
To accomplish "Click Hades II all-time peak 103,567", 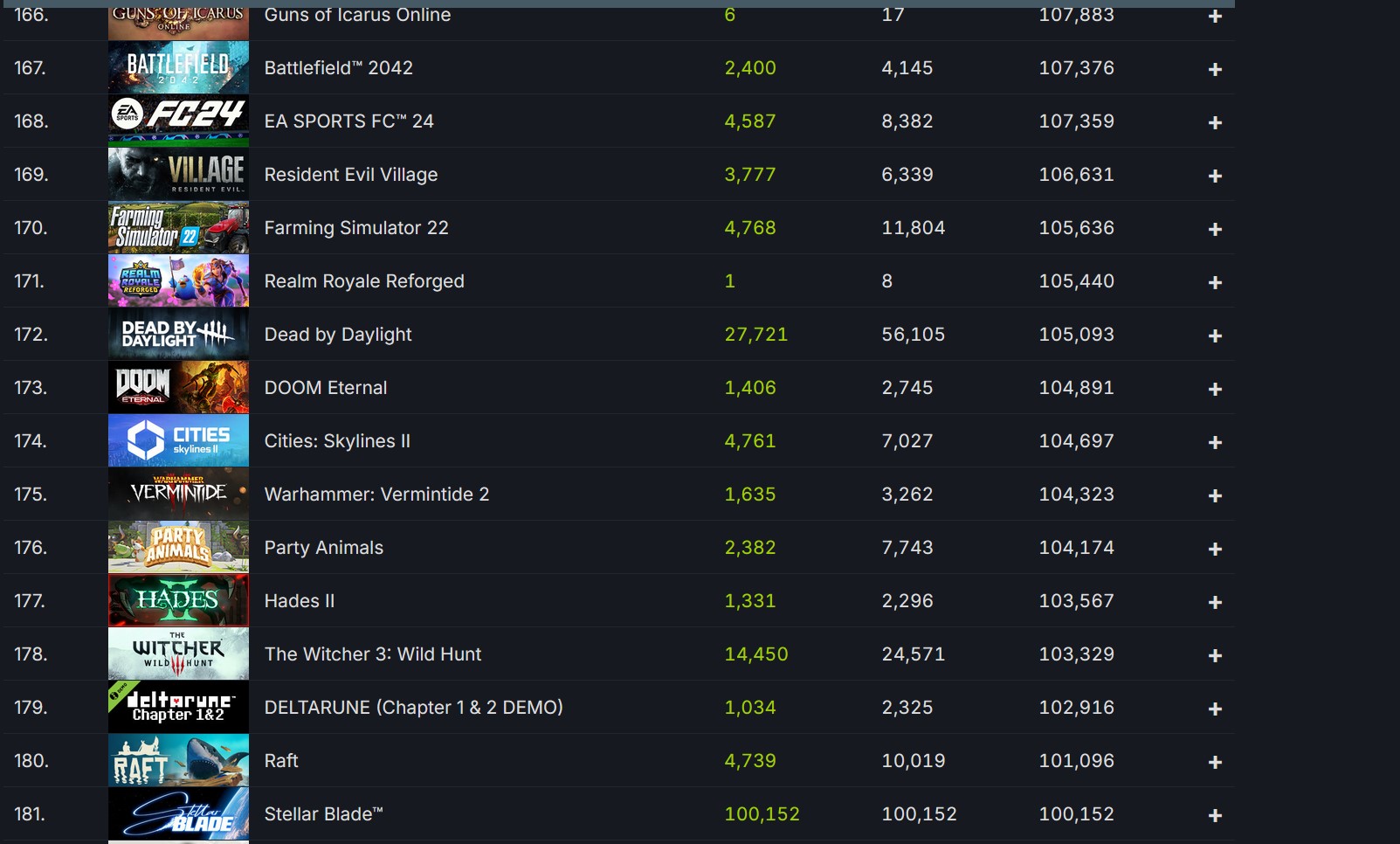I will coord(1077,600).
